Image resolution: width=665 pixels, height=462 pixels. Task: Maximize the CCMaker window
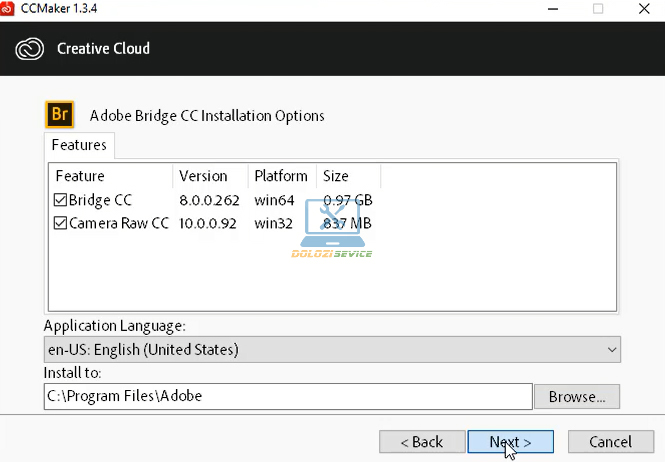[x=598, y=9]
